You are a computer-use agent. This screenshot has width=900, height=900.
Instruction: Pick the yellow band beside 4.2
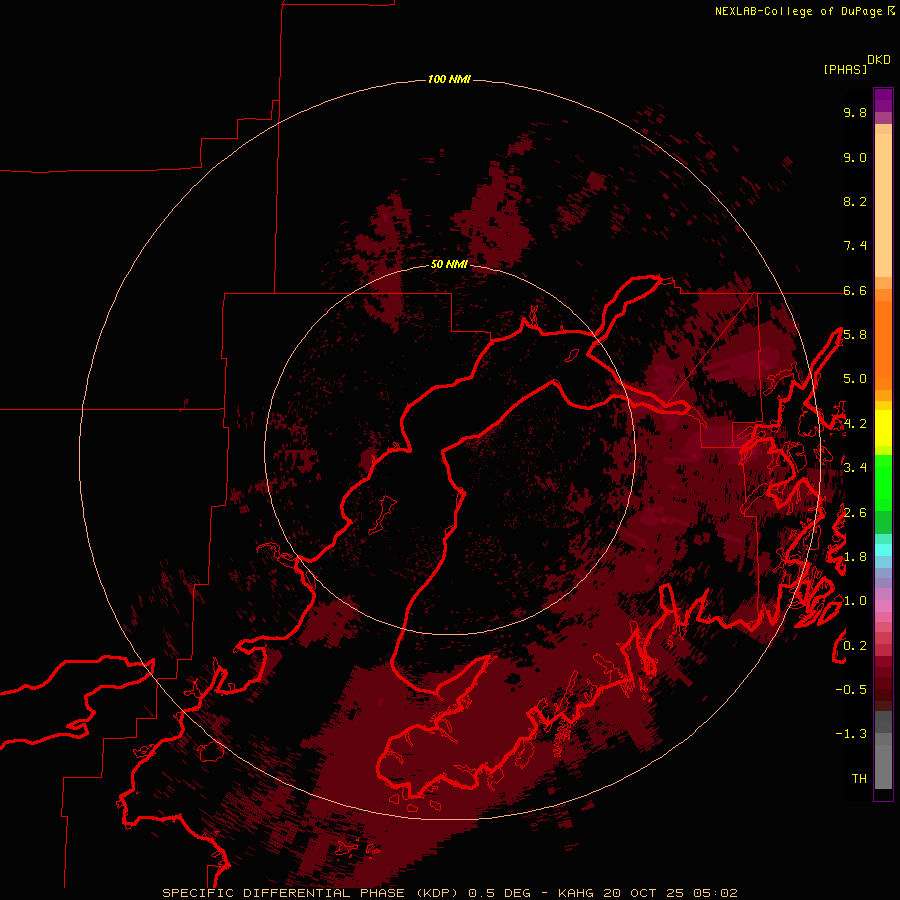[x=883, y=428]
